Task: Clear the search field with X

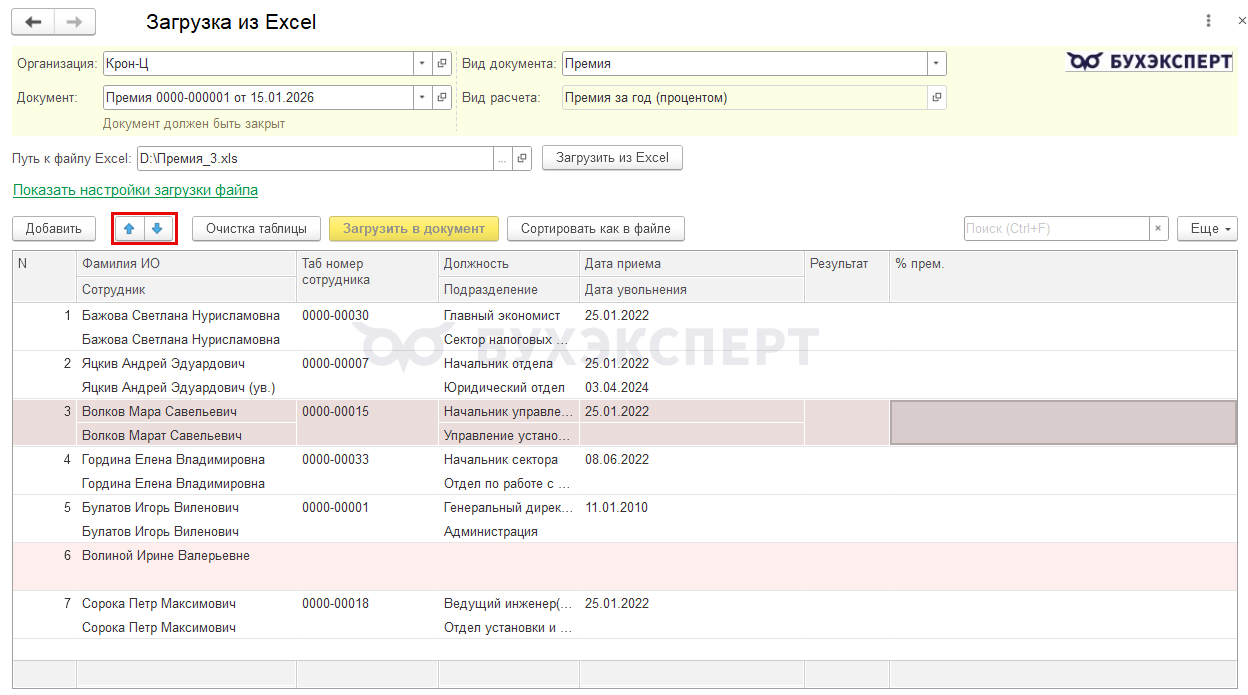Action: tap(1158, 229)
